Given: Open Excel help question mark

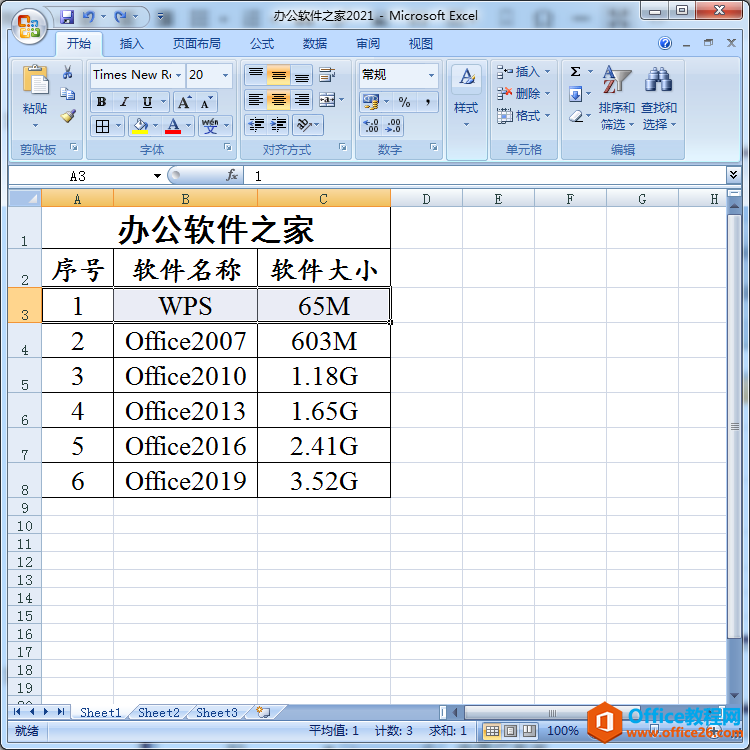Looking at the screenshot, I should [665, 44].
